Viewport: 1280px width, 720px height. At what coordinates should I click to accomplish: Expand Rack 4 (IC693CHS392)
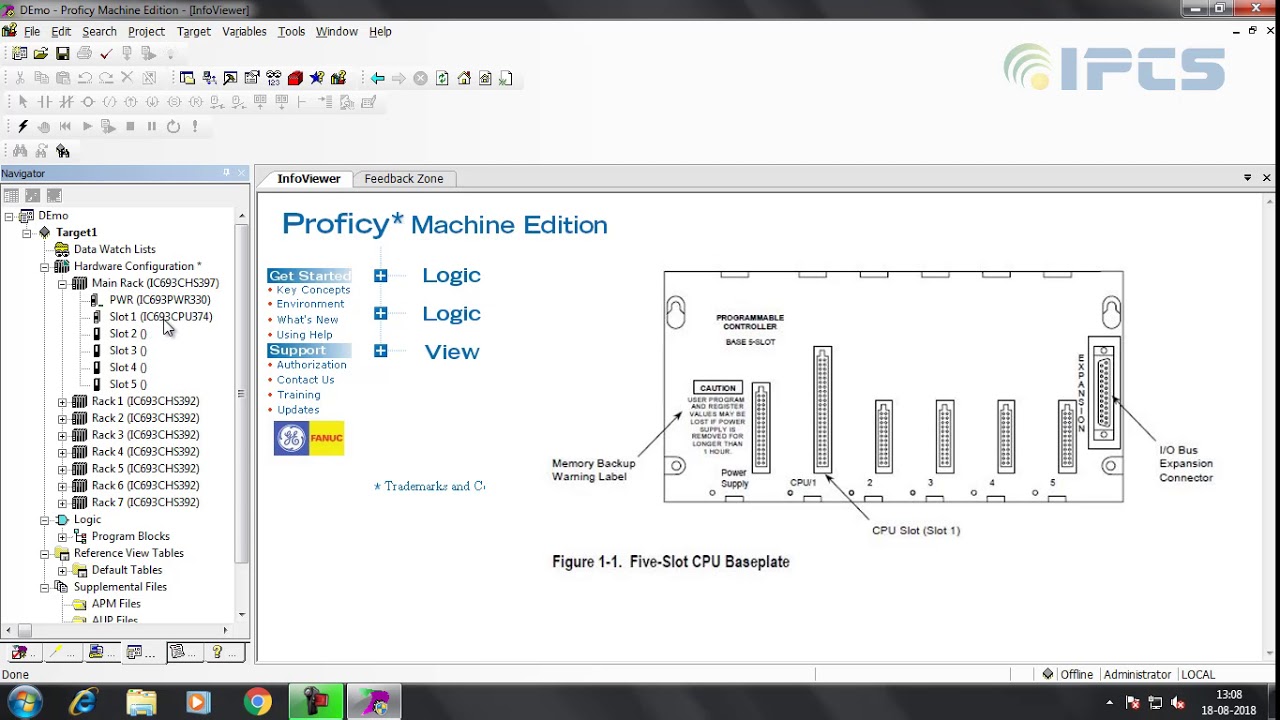coord(62,452)
